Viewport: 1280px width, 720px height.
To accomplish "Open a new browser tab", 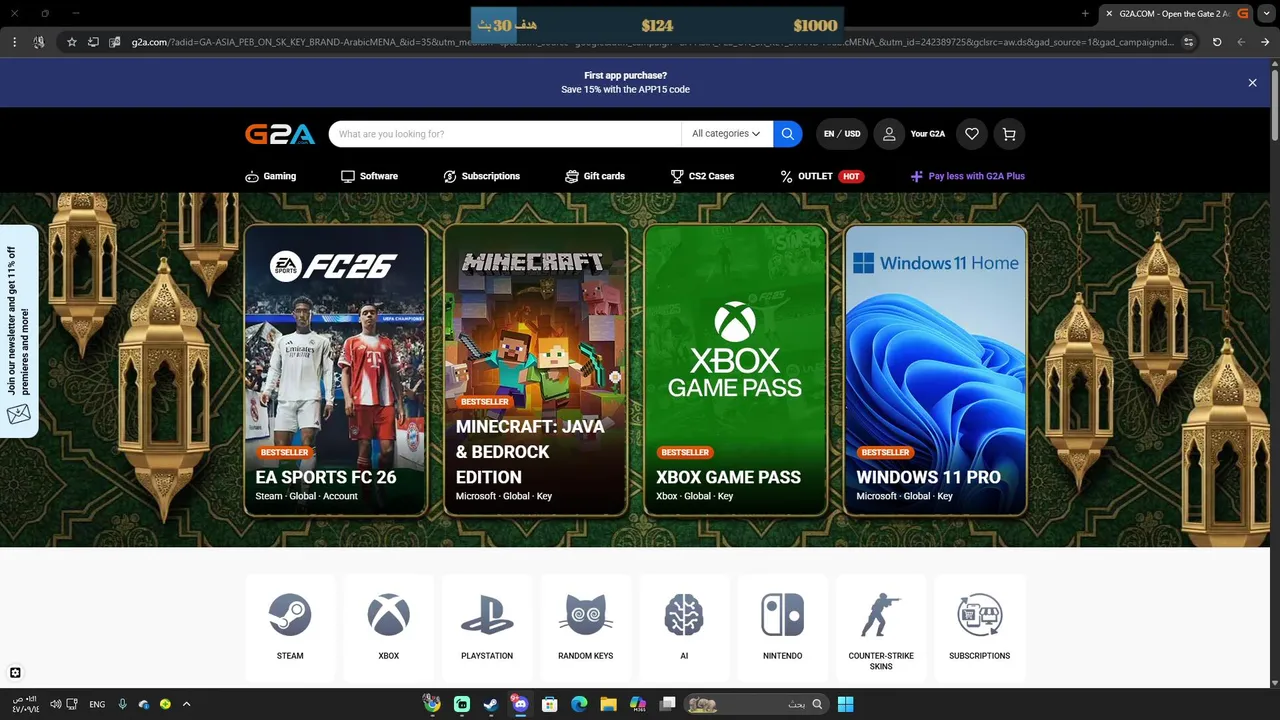I will [1085, 14].
